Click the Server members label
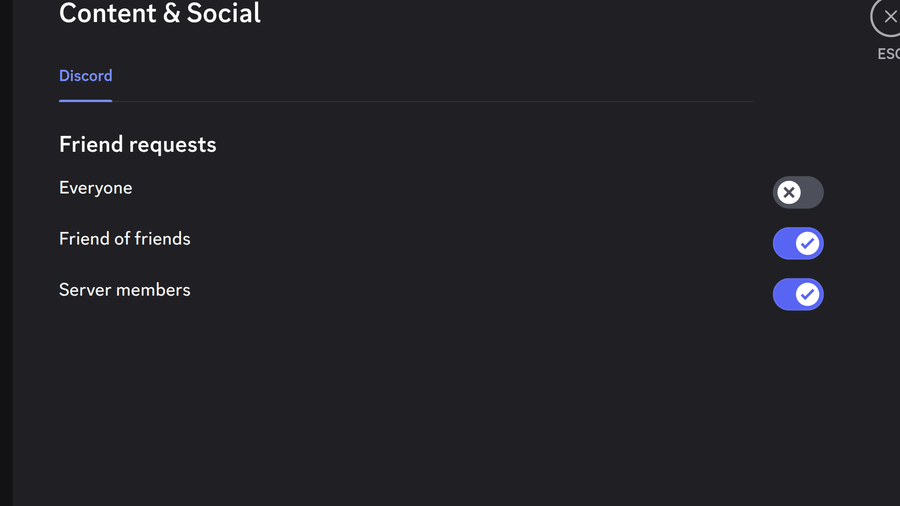 [125, 290]
